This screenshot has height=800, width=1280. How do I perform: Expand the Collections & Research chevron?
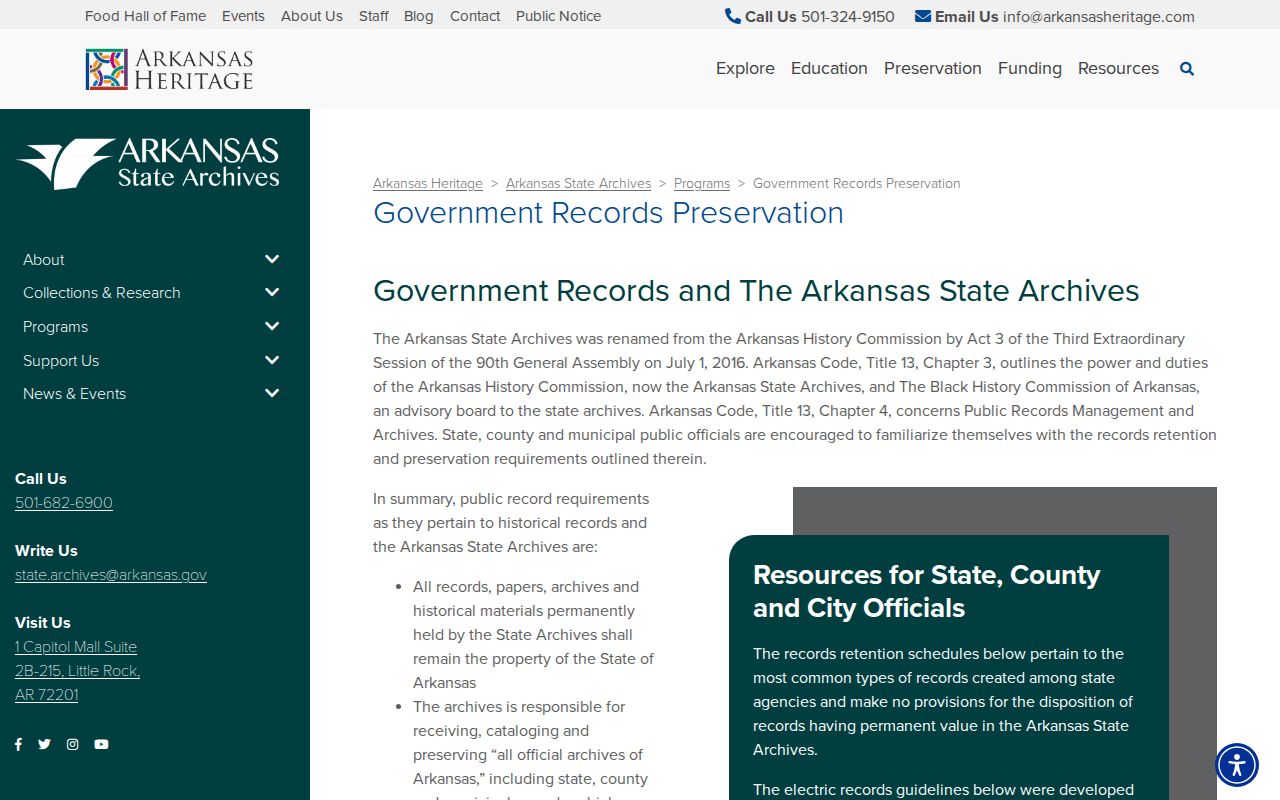[x=272, y=293]
